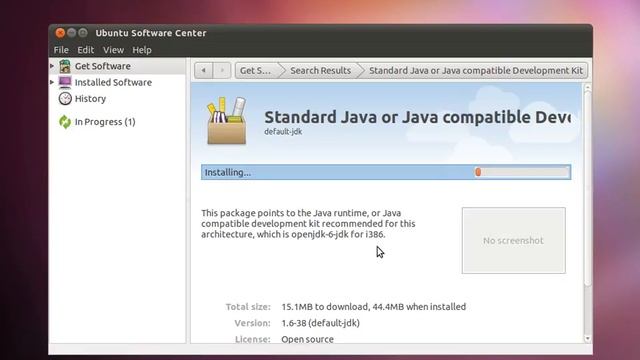640x360 pixels.
Task: Click the Get Software shopping bag icon
Action: click(x=65, y=66)
